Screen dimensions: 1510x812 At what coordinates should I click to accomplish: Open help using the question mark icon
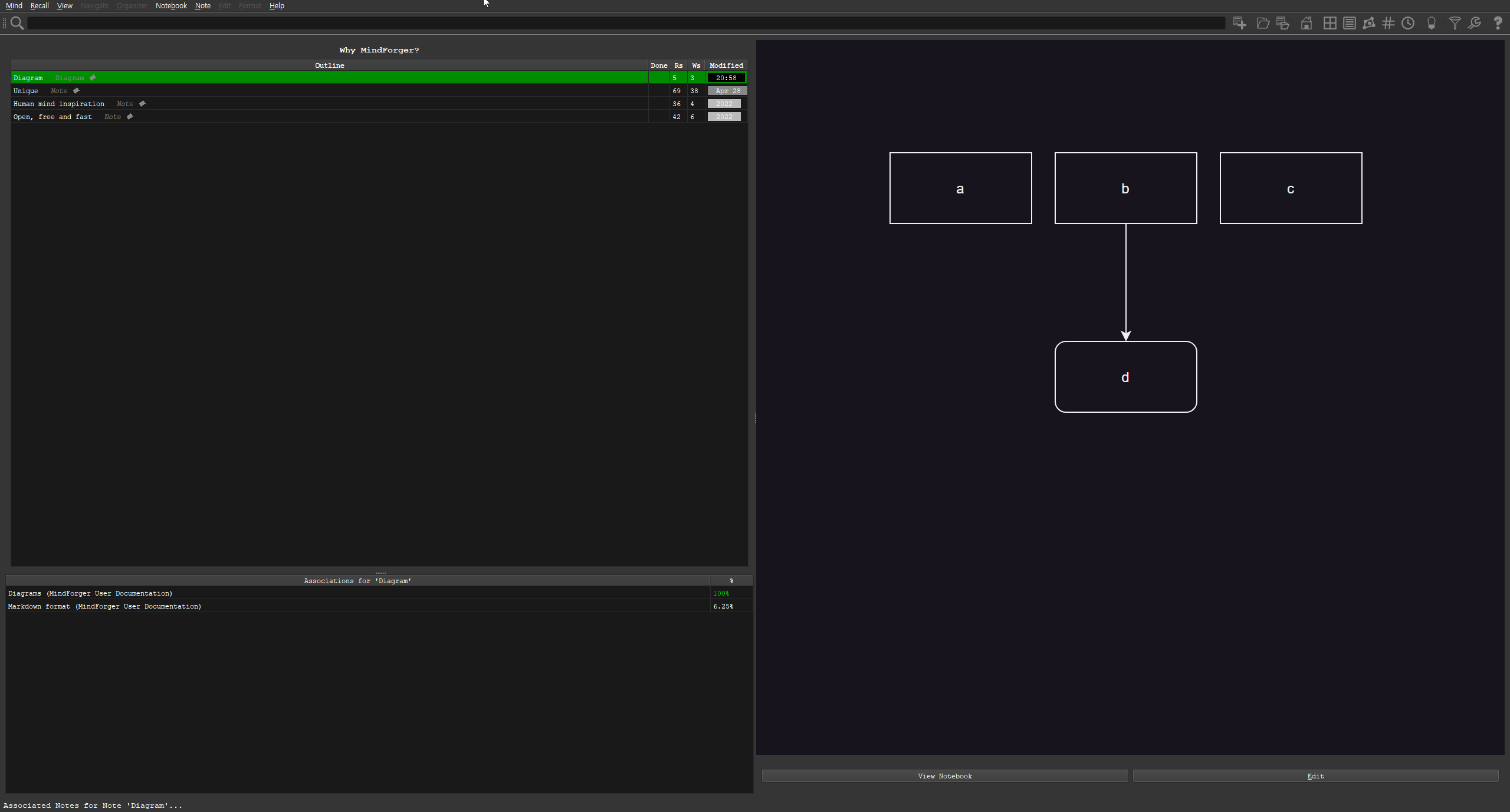point(1498,24)
